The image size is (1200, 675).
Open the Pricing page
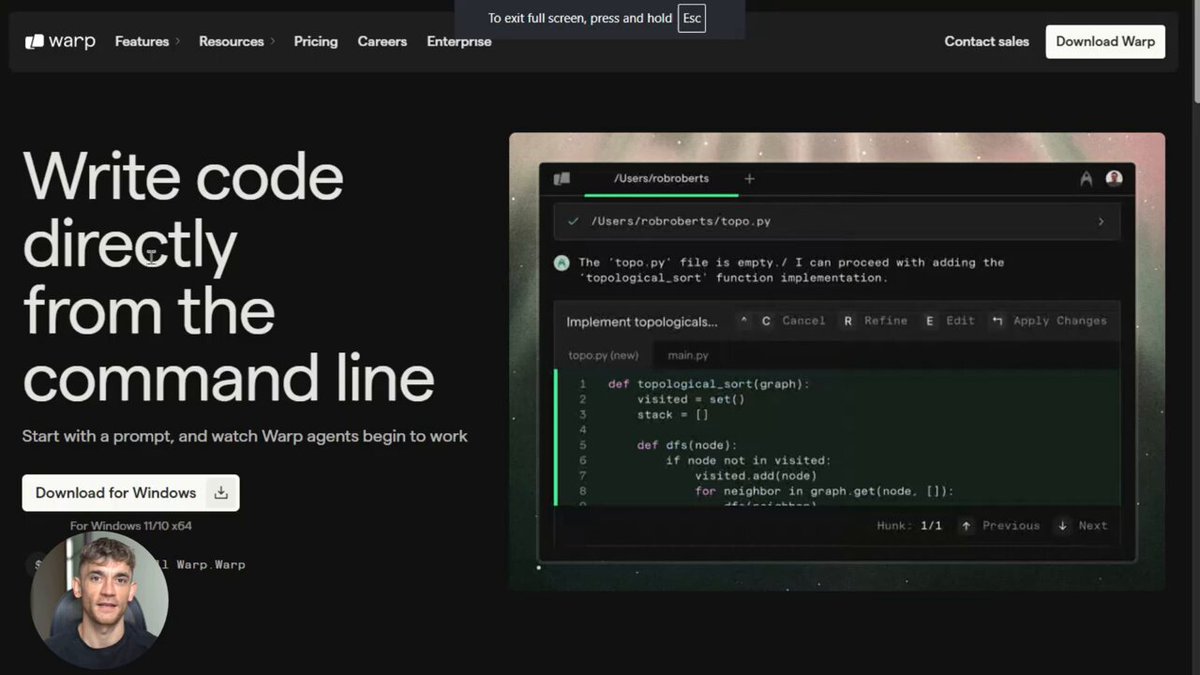[316, 42]
